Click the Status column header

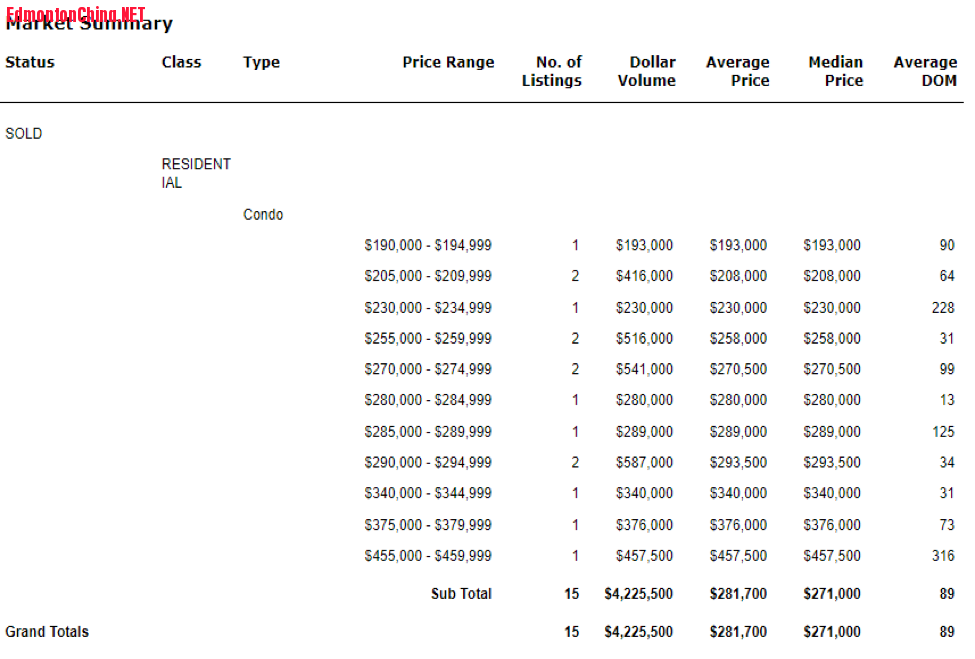click(30, 62)
